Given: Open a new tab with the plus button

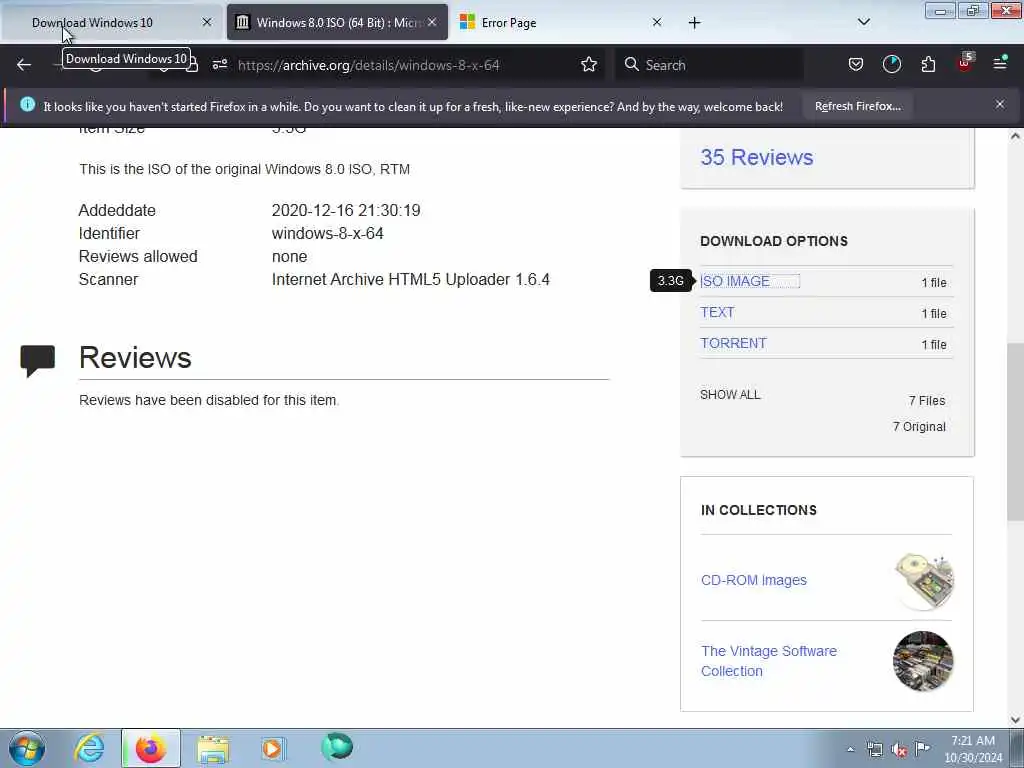Looking at the screenshot, I should tap(694, 23).
